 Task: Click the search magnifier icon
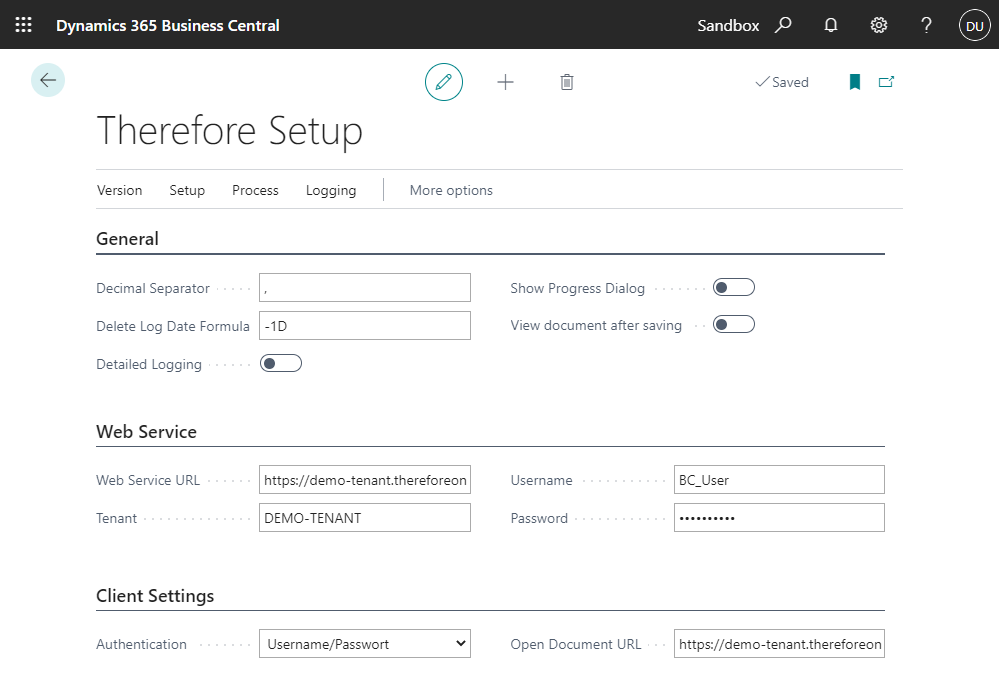tap(783, 25)
